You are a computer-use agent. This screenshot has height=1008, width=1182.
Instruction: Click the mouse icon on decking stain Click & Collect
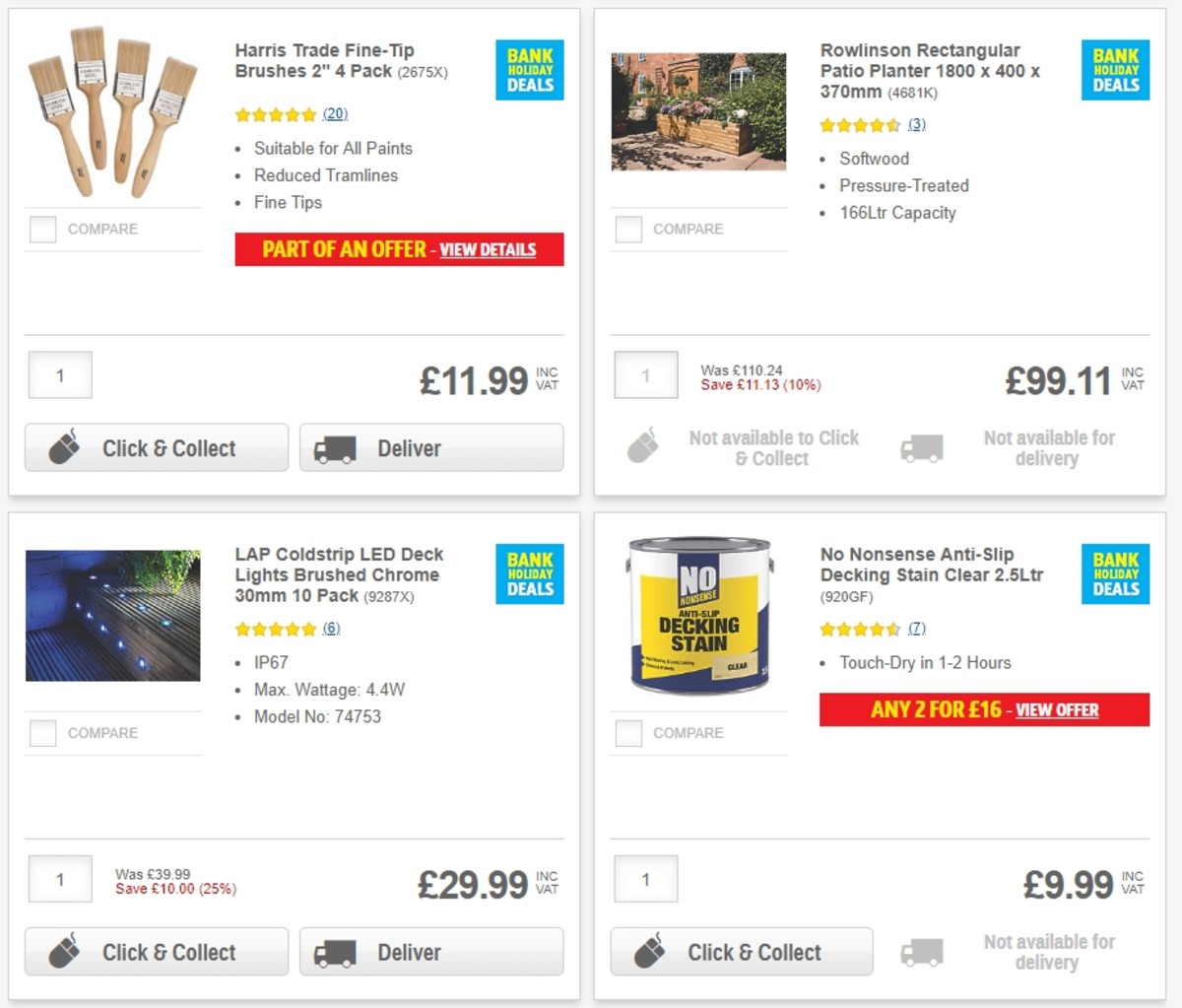[x=652, y=952]
